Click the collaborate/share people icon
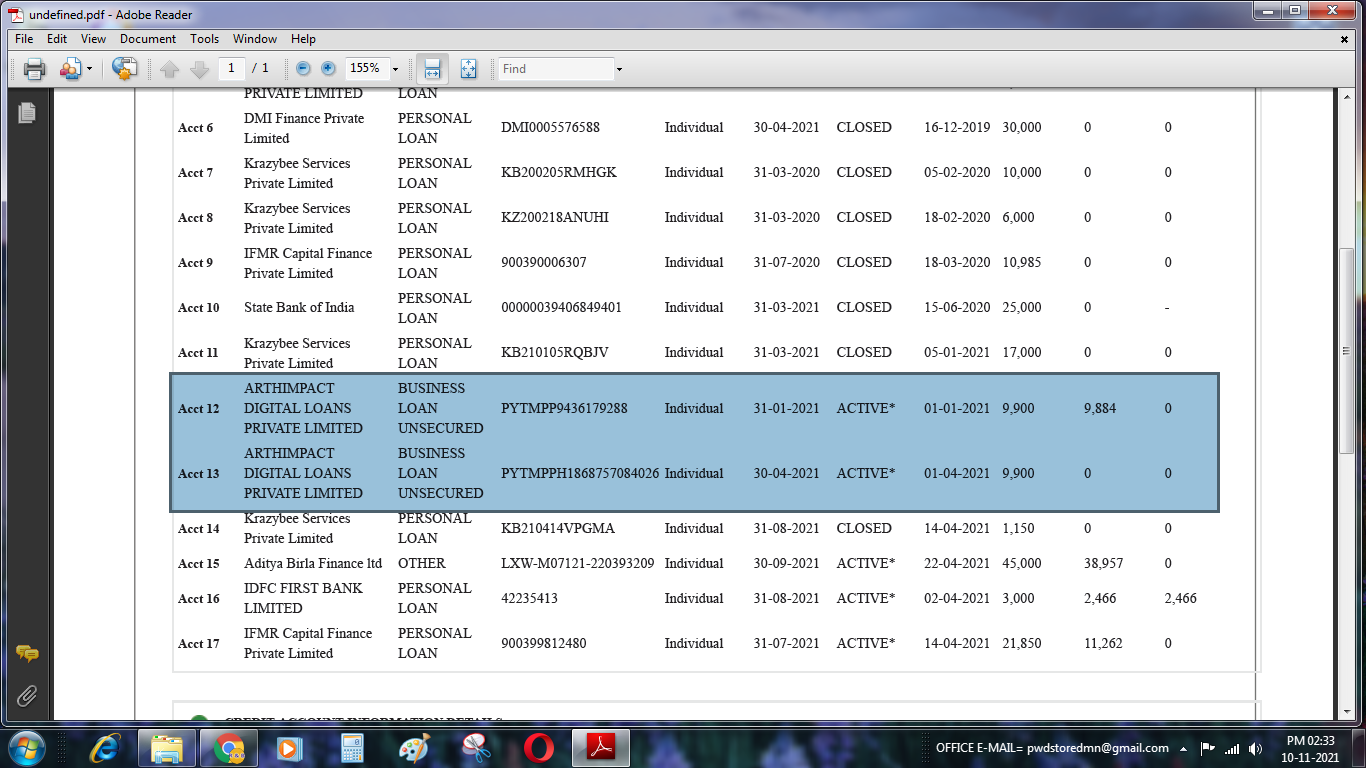This screenshot has width=1366, height=768. [x=70, y=69]
